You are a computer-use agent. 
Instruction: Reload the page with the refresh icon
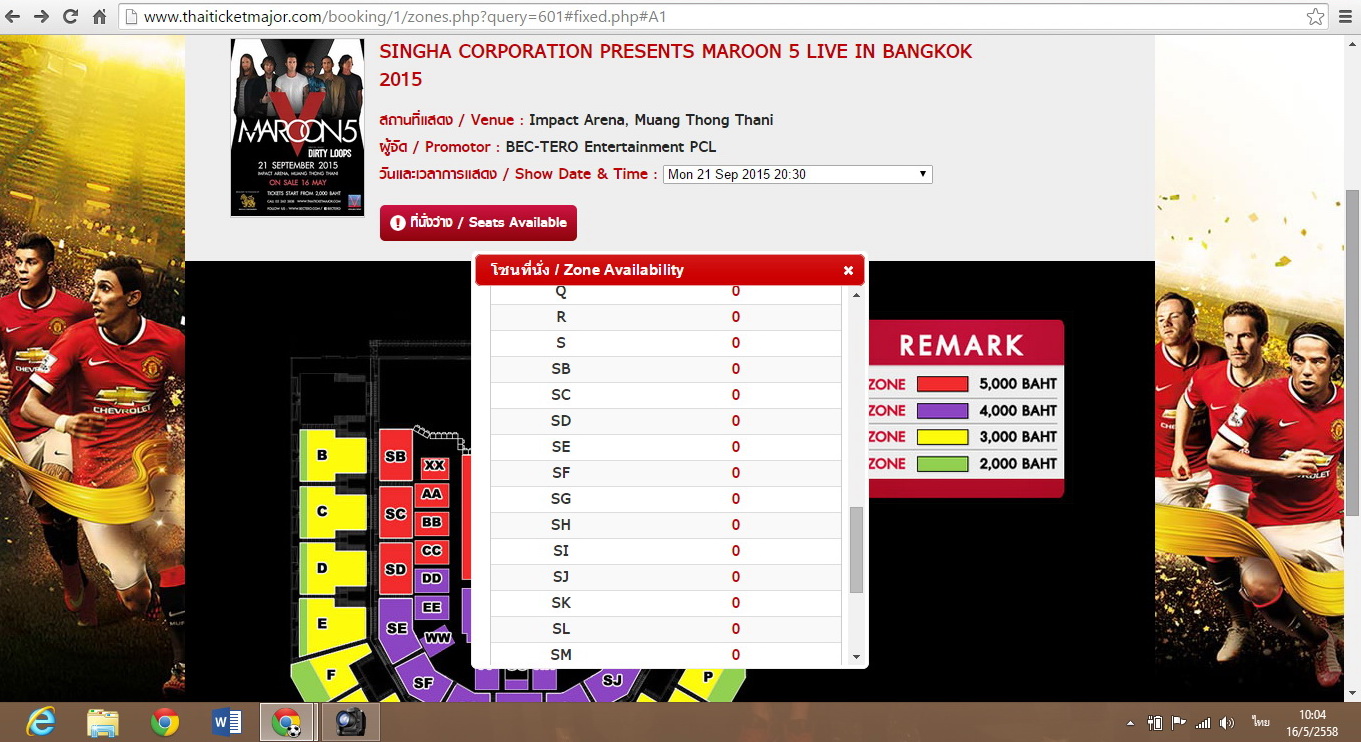[70, 17]
